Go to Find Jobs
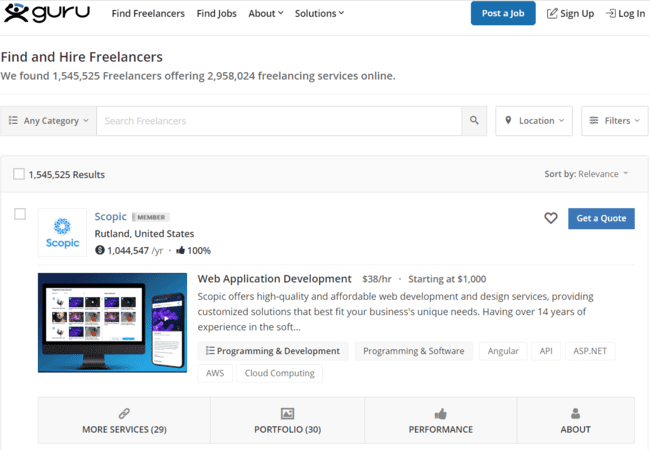Viewport: 650px width, 450px height. [216, 13]
